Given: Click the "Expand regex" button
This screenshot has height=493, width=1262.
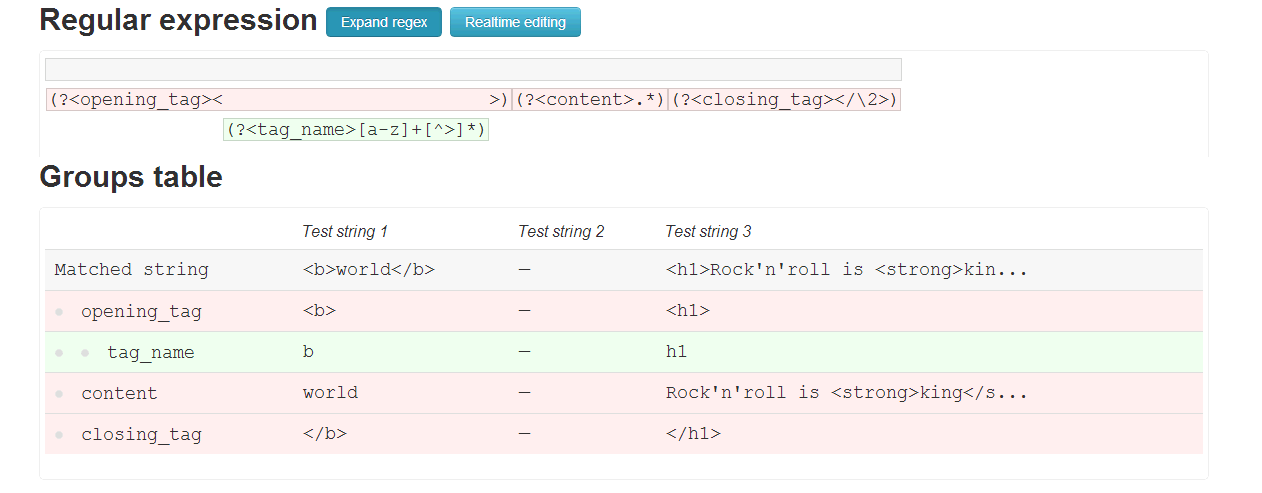Looking at the screenshot, I should point(384,22).
